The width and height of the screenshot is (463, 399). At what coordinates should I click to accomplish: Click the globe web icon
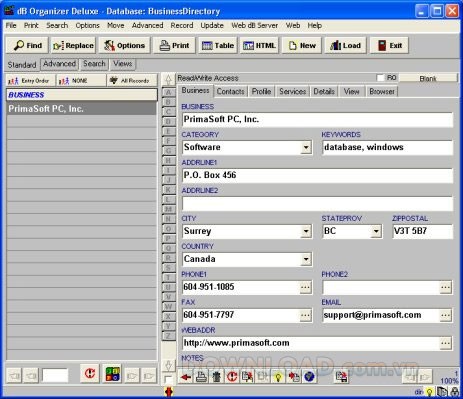309,377
